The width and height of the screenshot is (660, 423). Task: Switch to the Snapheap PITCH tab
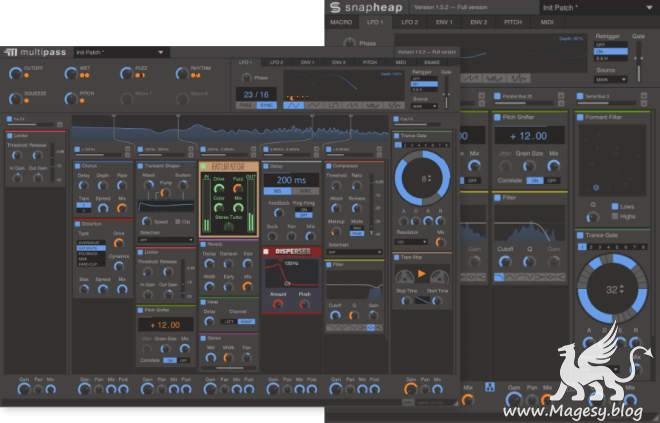point(513,22)
